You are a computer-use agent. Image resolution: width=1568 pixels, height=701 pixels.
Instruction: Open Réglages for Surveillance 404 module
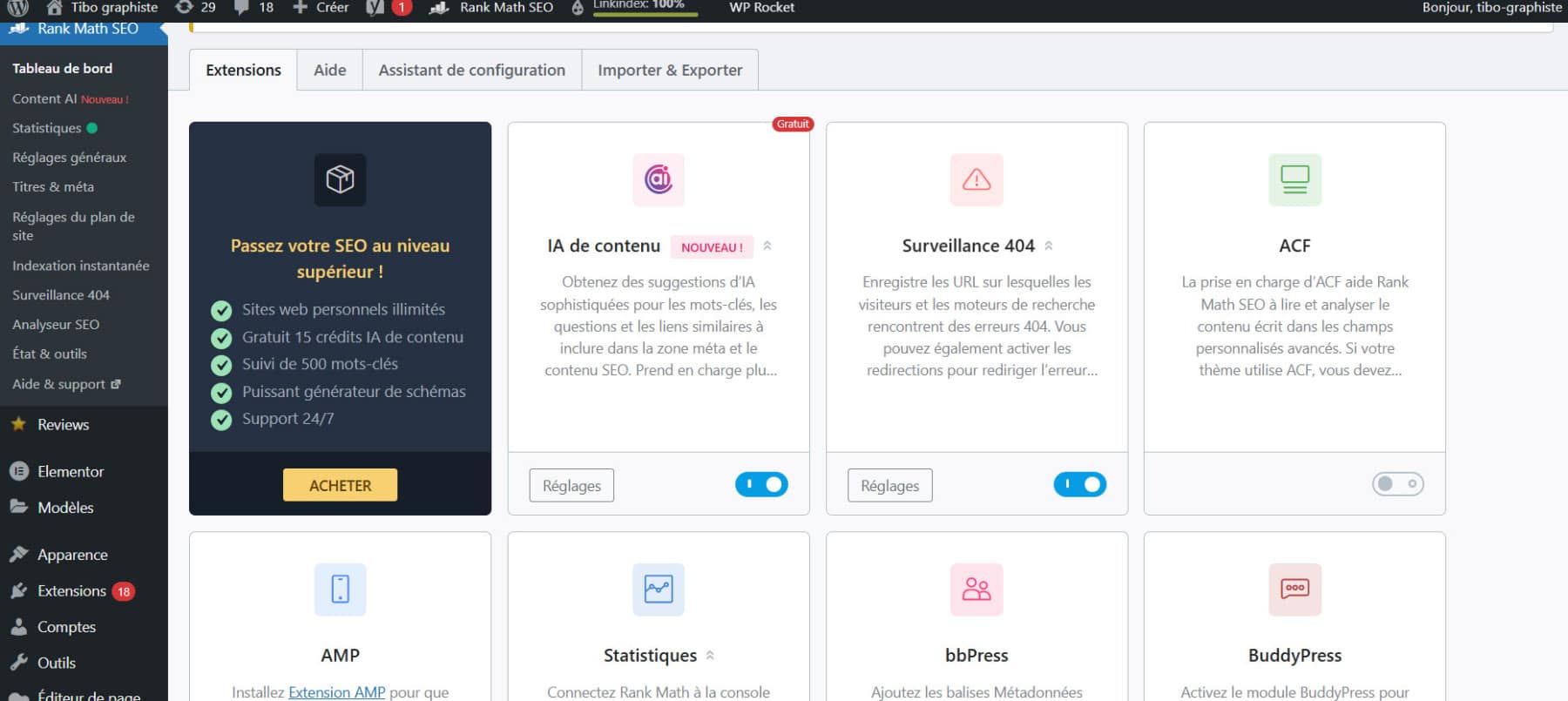coord(889,486)
